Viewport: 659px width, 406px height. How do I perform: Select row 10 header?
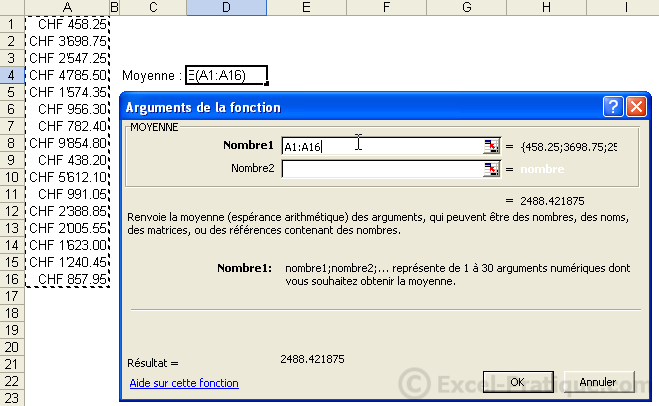[x=12, y=177]
